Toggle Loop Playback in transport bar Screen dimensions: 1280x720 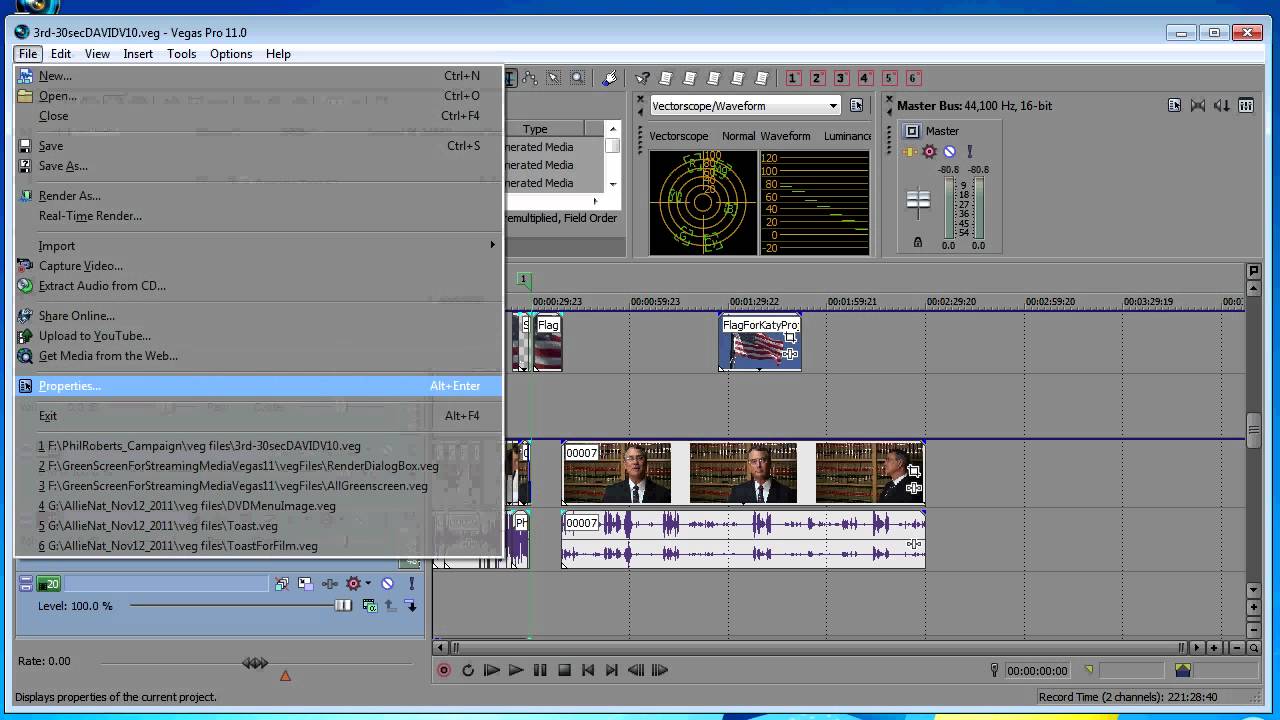(468, 670)
